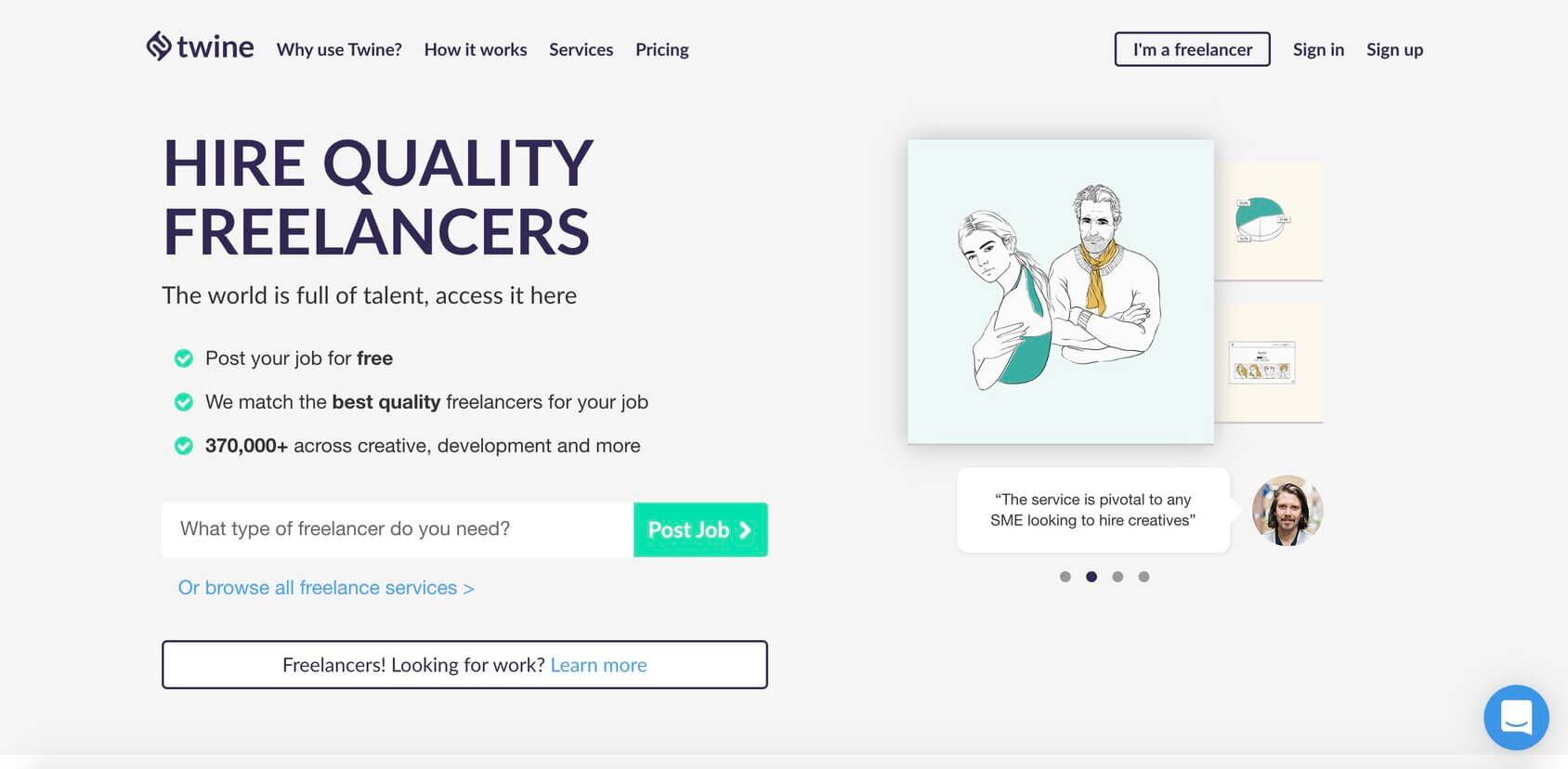This screenshot has width=1568, height=769.
Task: Open the Services menu item
Action: pos(581,49)
